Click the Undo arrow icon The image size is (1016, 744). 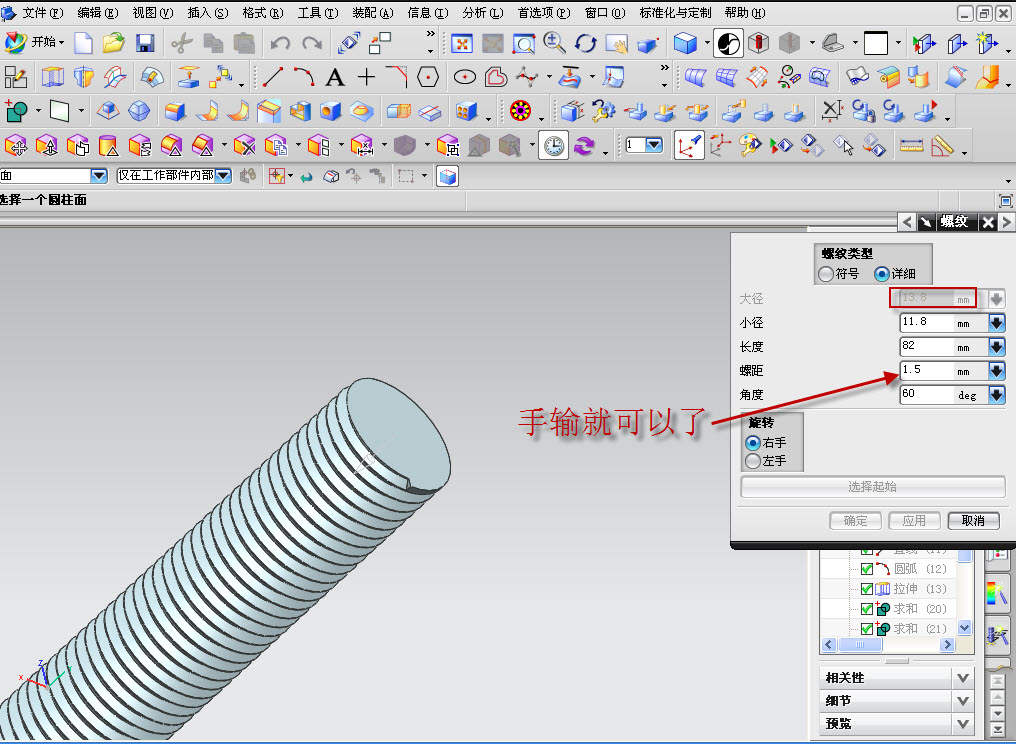tap(280, 43)
